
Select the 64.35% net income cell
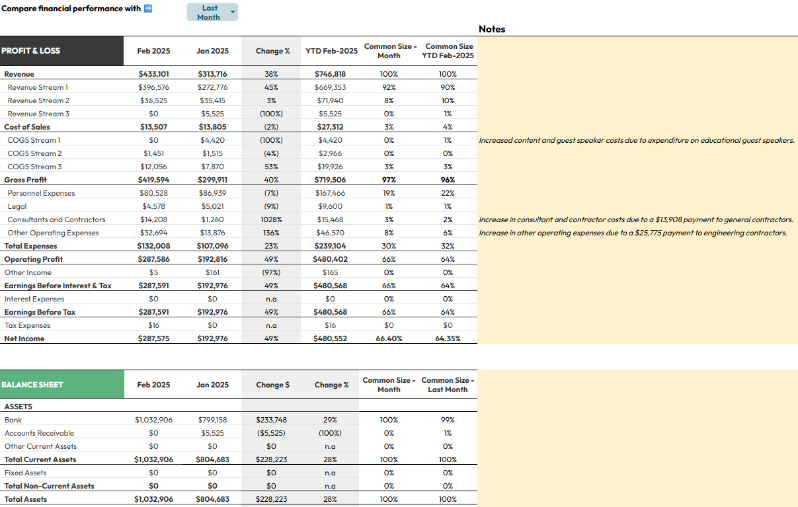[448, 339]
